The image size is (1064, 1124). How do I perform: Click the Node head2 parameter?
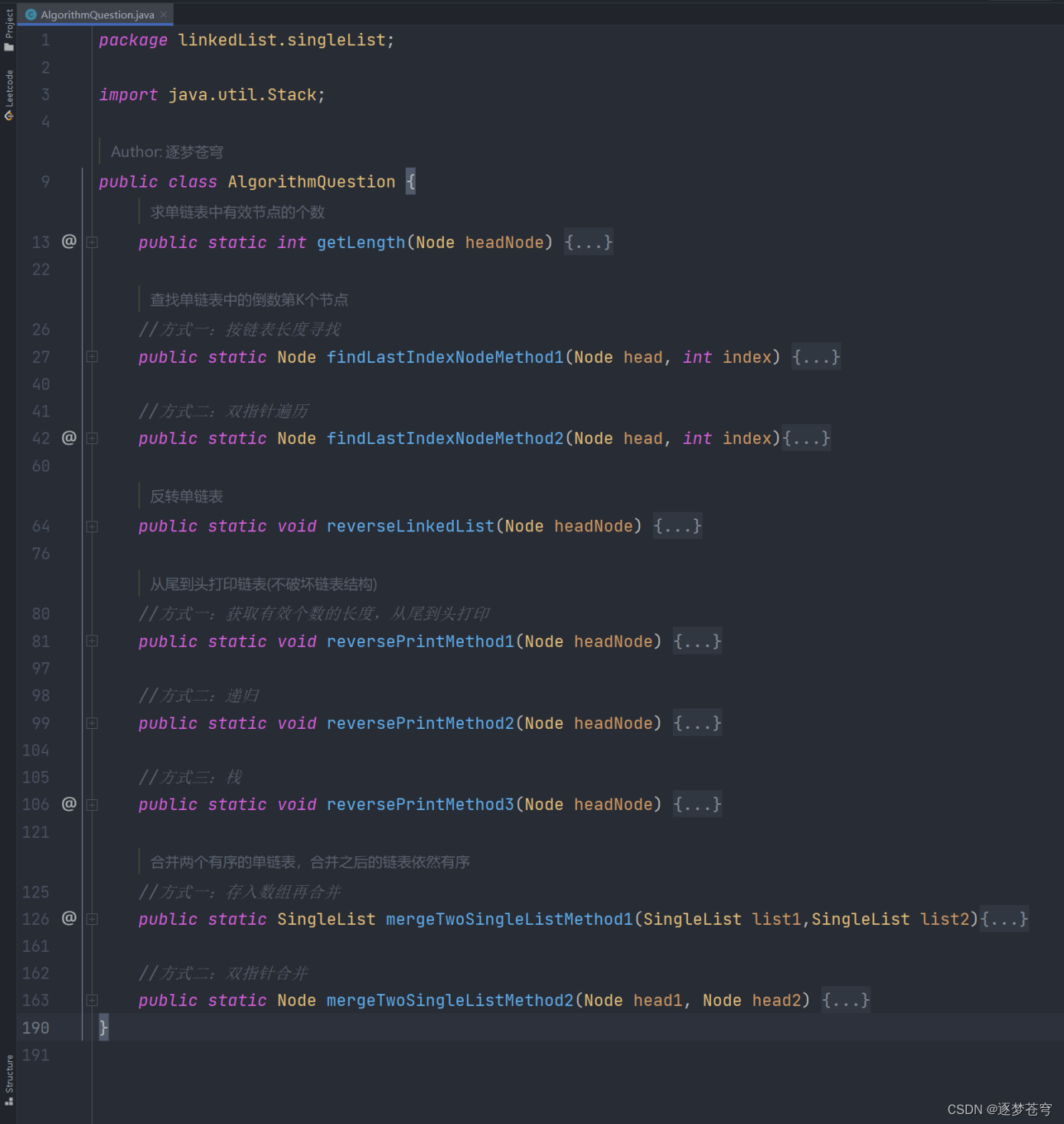[752, 1000]
